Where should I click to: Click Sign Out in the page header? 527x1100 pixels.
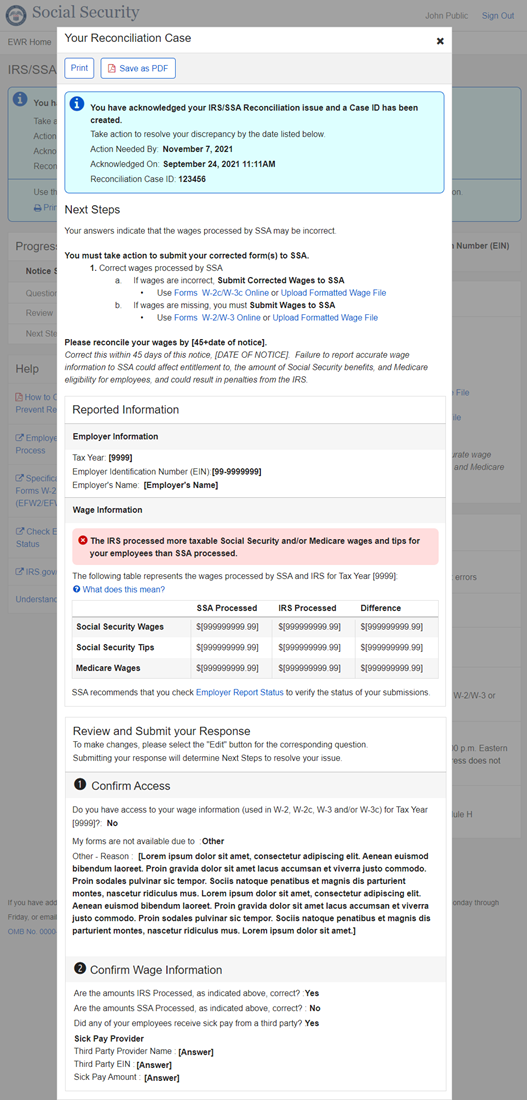pos(498,16)
